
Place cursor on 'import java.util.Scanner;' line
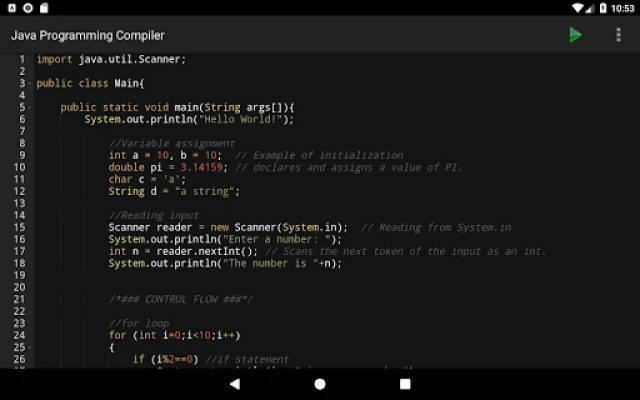coord(111,59)
